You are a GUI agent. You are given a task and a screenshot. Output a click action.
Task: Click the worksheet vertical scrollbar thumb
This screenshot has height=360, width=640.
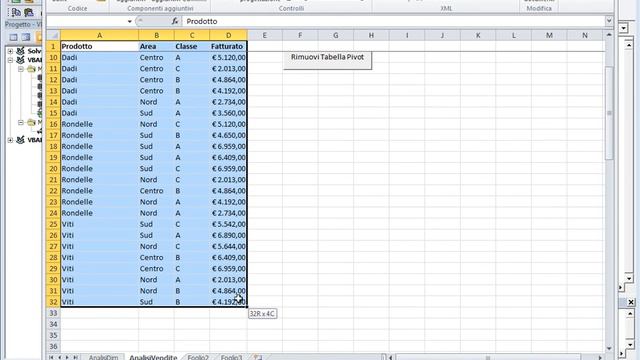(x=609, y=113)
